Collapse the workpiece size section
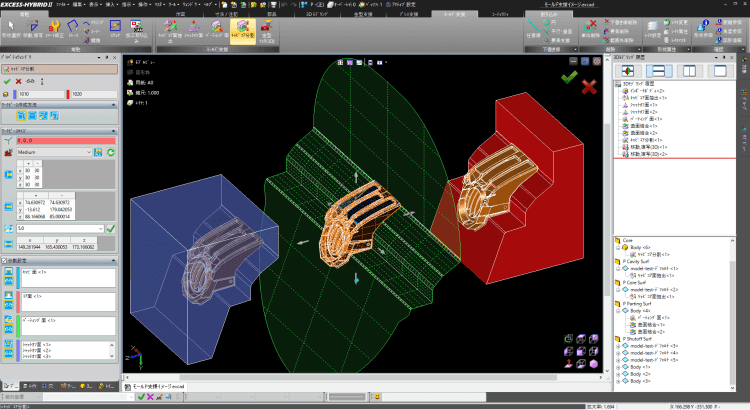The image size is (750, 410). [114, 131]
